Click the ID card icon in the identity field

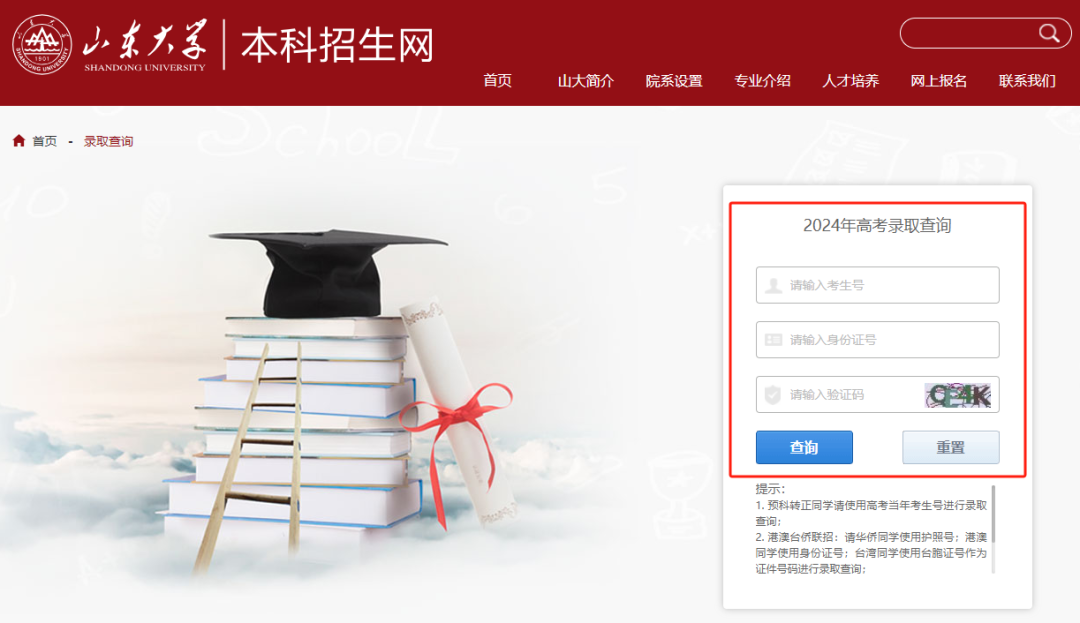click(773, 339)
